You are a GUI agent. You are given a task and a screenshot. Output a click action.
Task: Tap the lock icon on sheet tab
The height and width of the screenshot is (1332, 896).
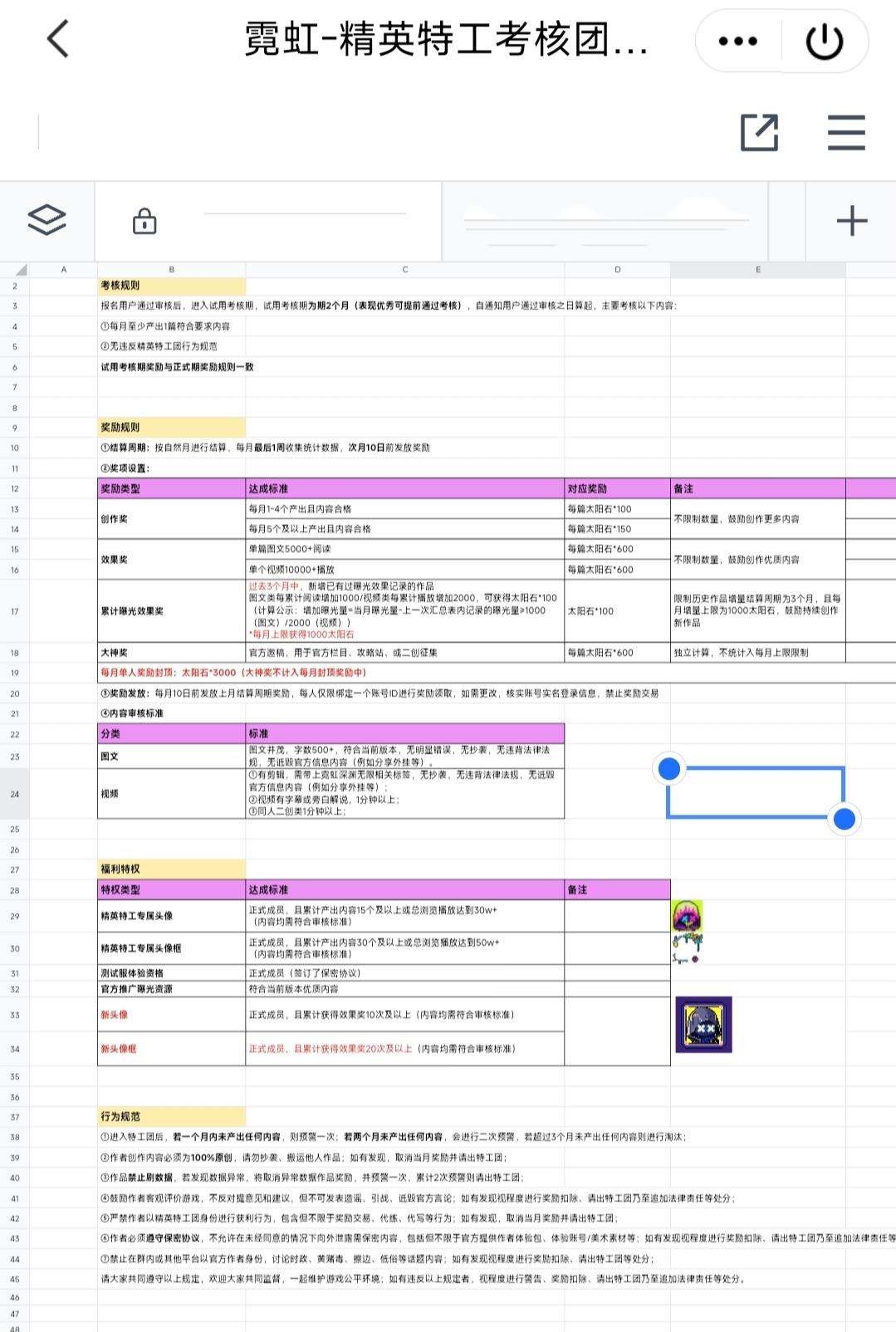click(144, 222)
